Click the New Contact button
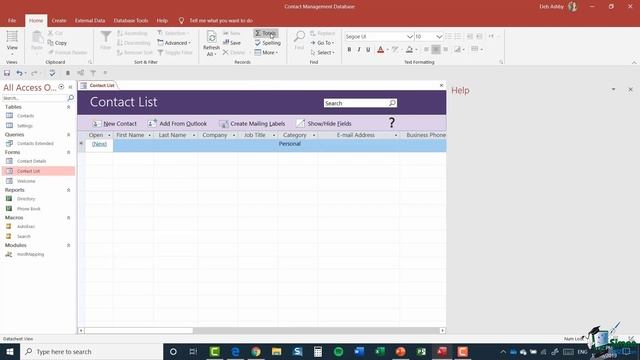Screen dimensions: 640x360 [114, 124]
